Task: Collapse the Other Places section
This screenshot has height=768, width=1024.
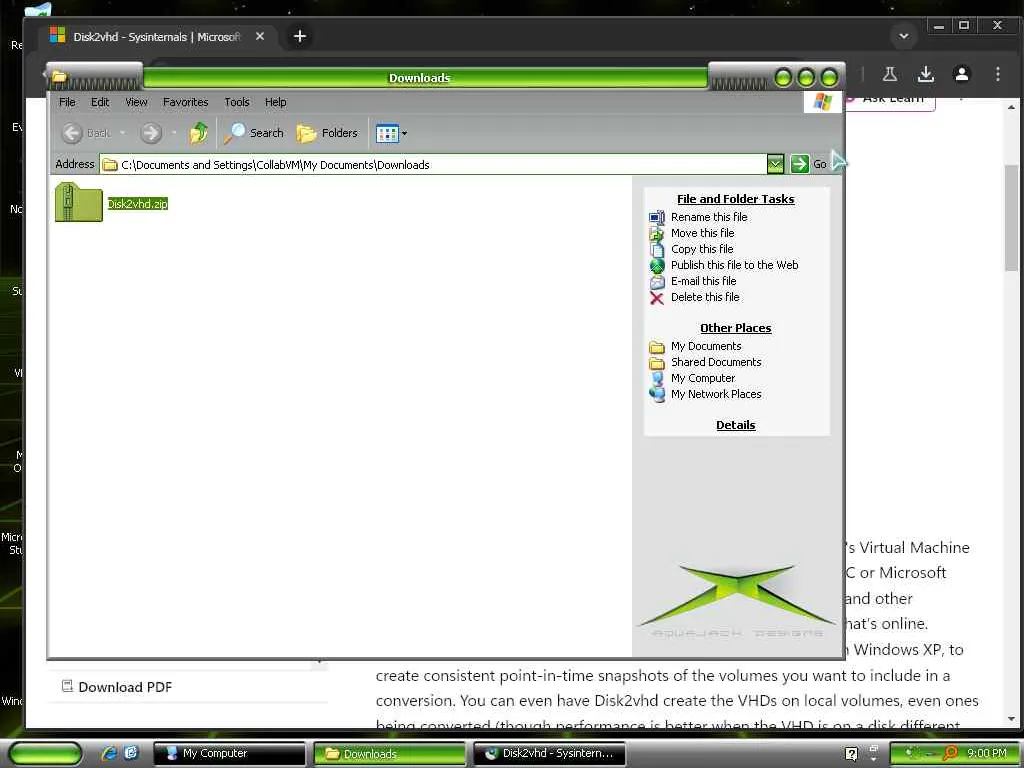Action: pyautogui.click(x=735, y=328)
